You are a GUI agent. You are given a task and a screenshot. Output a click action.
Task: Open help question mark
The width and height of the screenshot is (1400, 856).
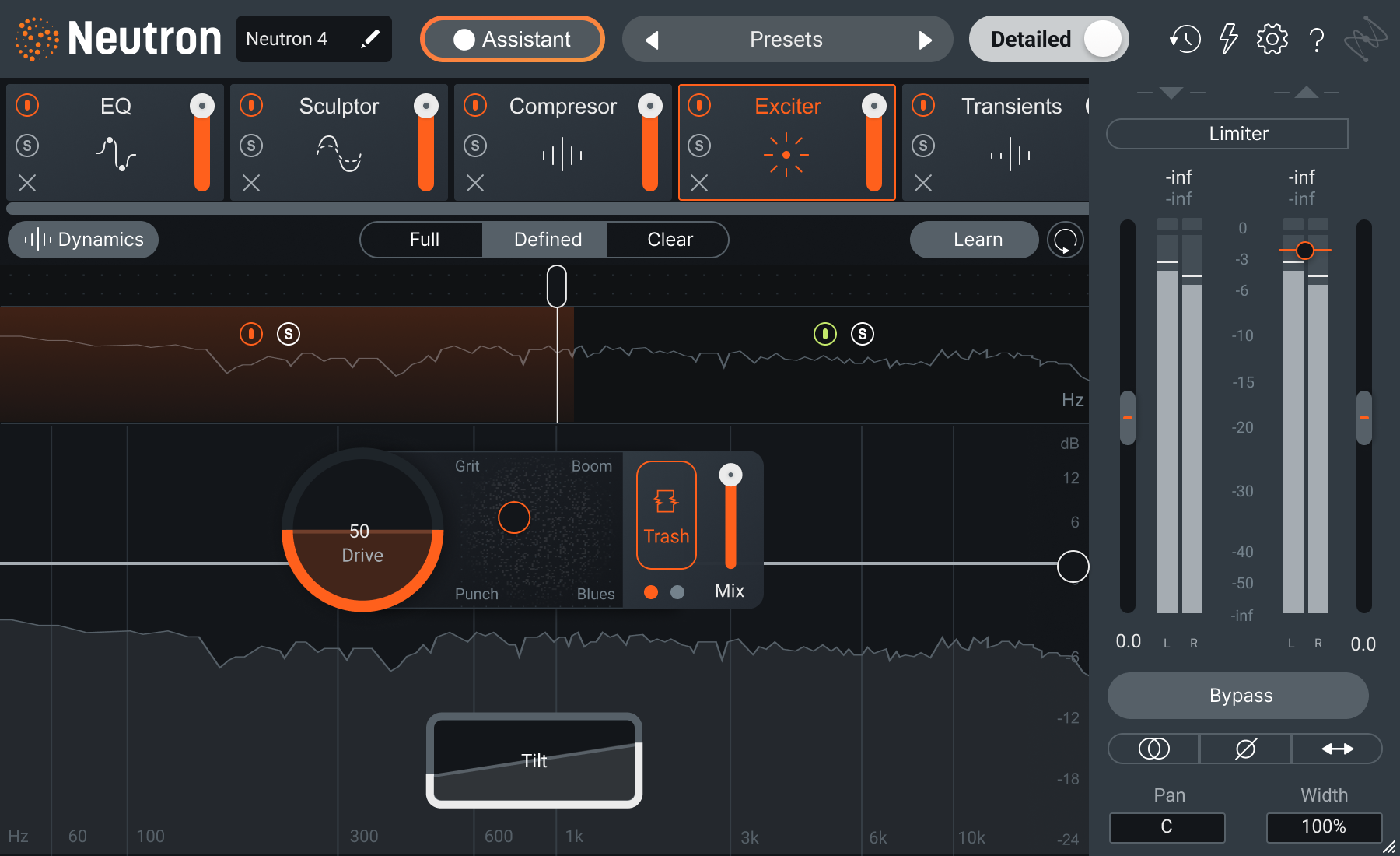(1317, 40)
